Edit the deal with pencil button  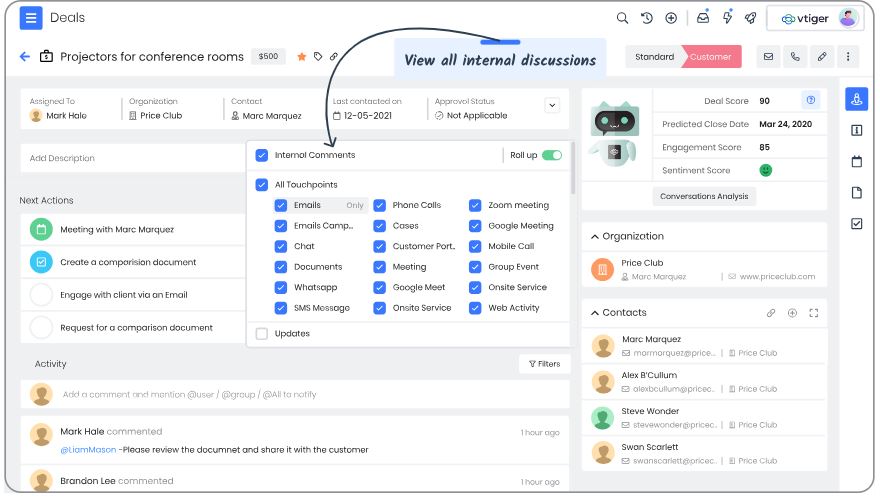tap(822, 57)
